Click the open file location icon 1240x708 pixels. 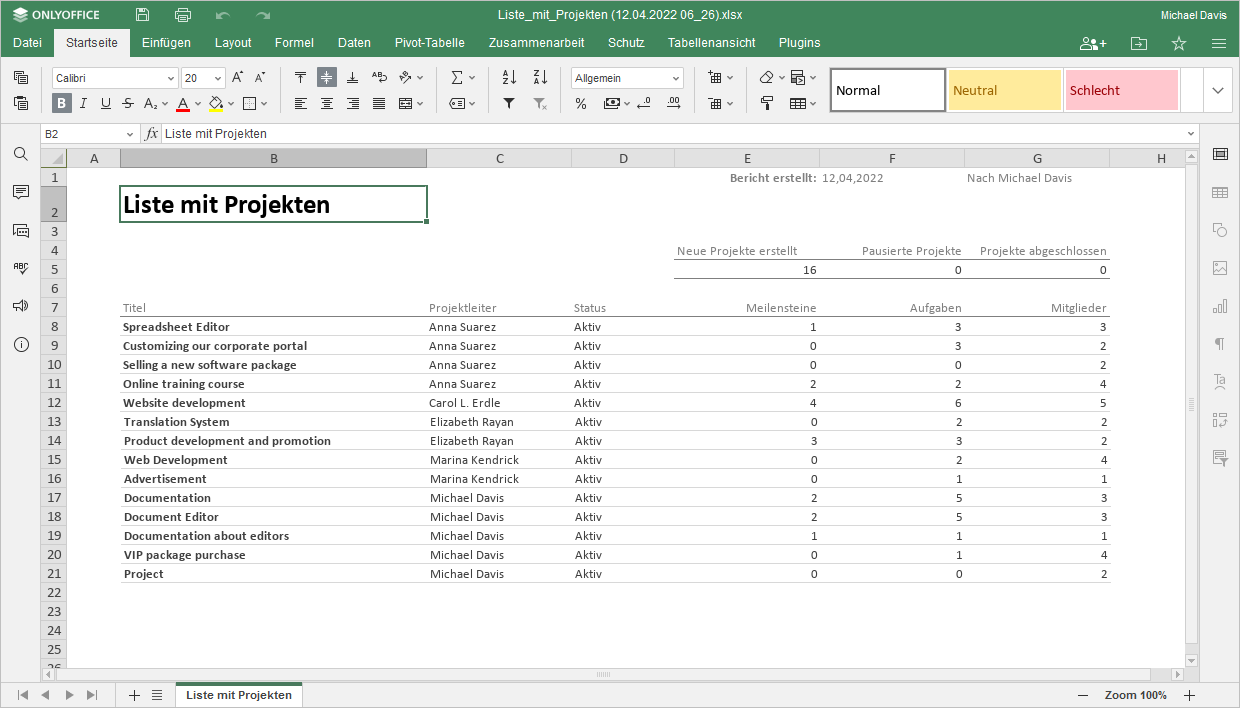1139,43
